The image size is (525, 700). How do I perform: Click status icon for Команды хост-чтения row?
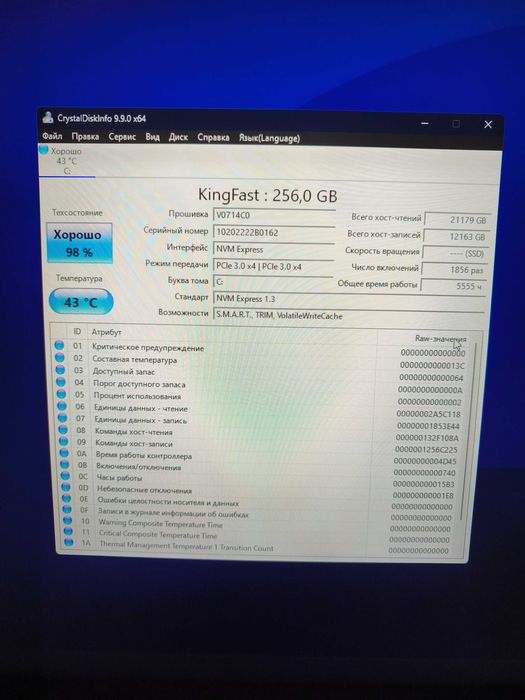[63, 429]
